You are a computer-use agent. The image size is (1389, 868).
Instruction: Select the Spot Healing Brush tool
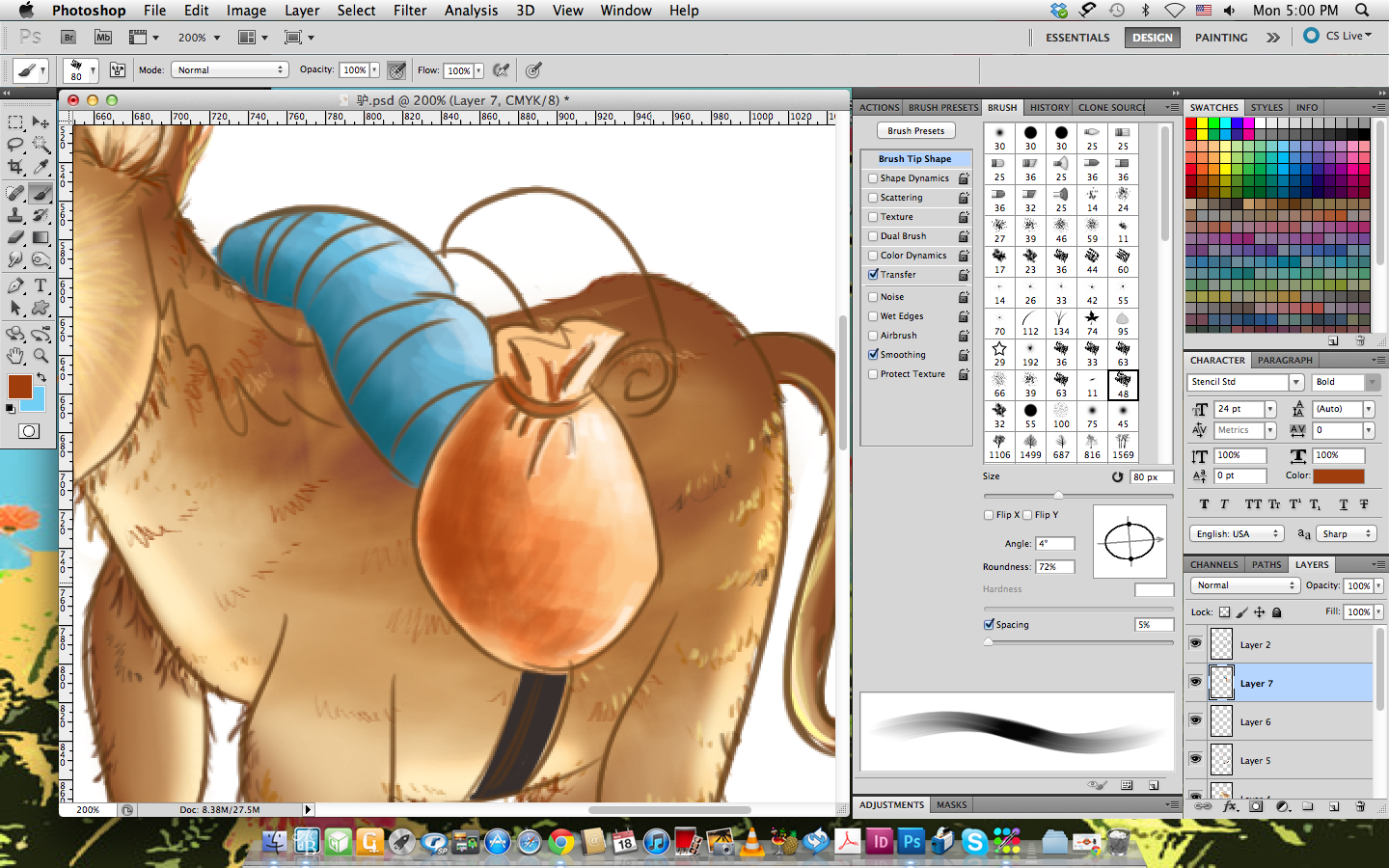click(x=15, y=194)
